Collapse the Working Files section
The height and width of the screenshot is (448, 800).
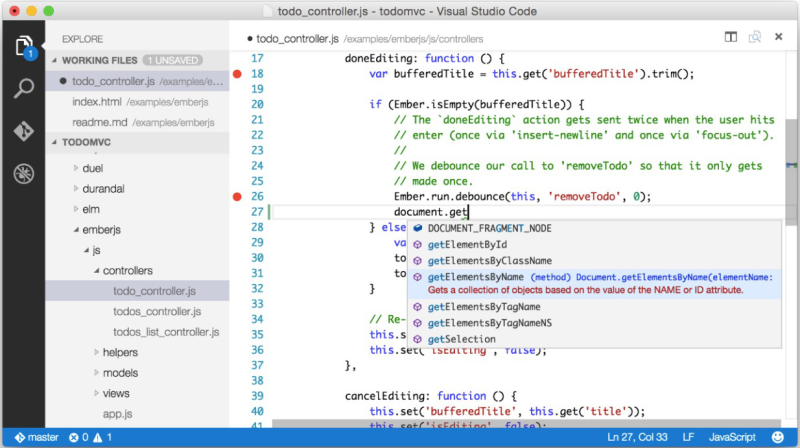(55, 60)
